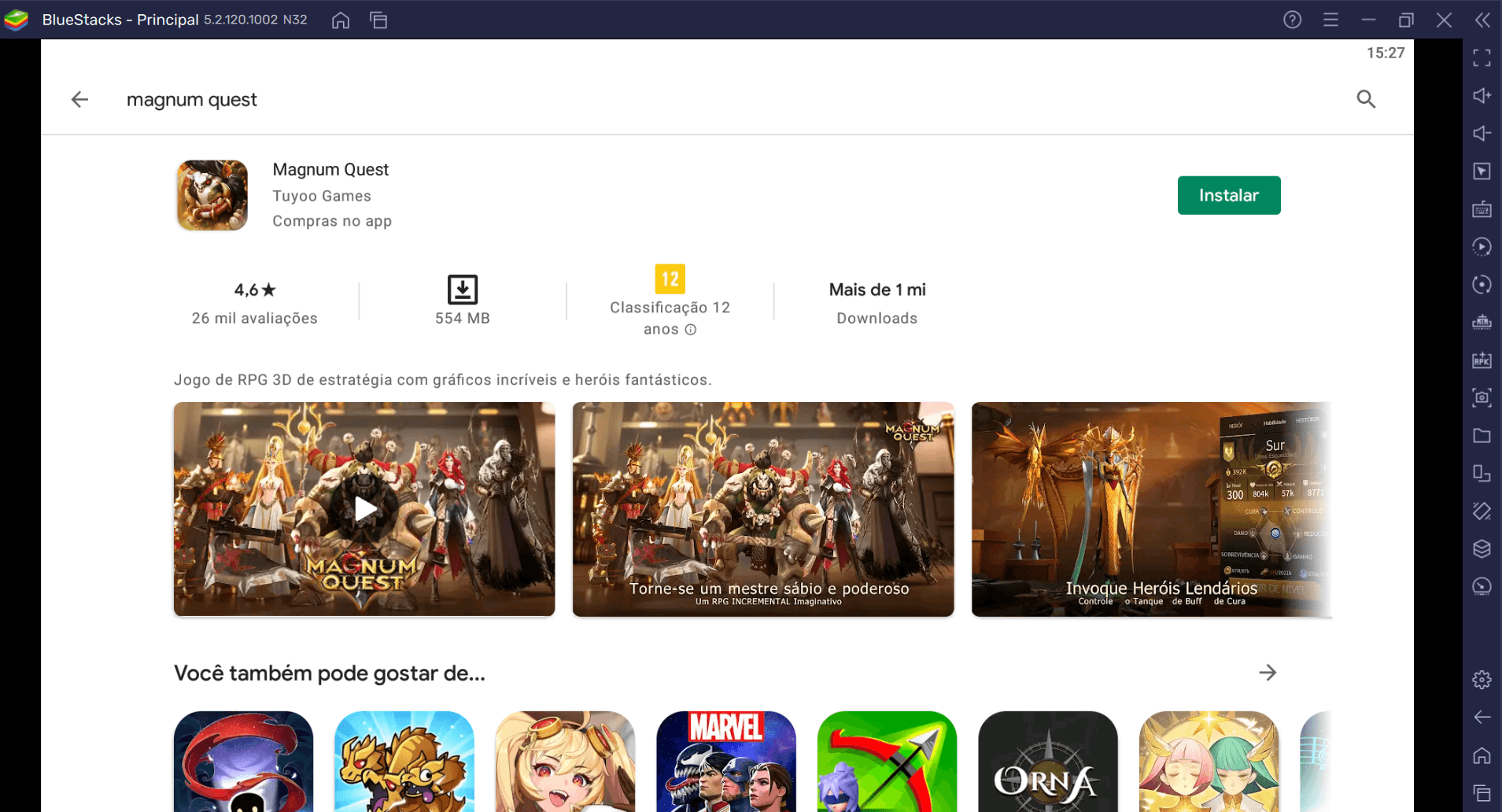Open BlueStacks settings gear

(x=1482, y=679)
